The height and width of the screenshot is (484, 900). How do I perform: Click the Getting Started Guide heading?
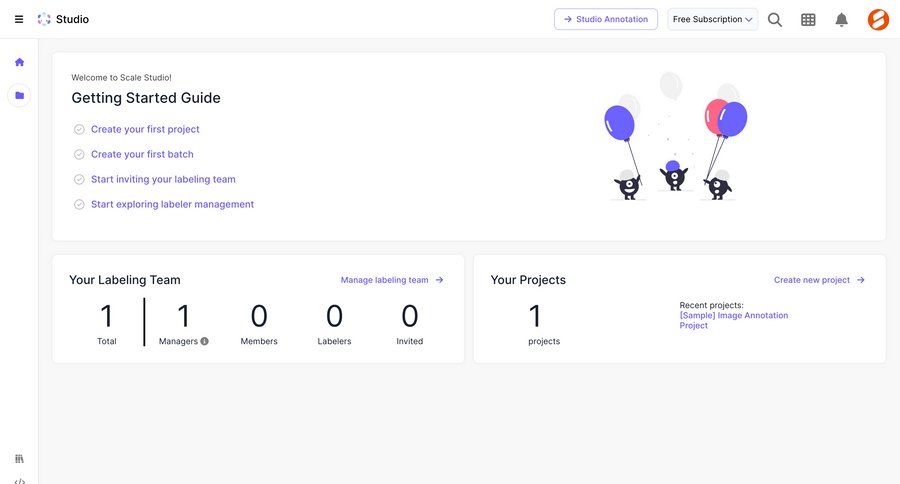(146, 98)
